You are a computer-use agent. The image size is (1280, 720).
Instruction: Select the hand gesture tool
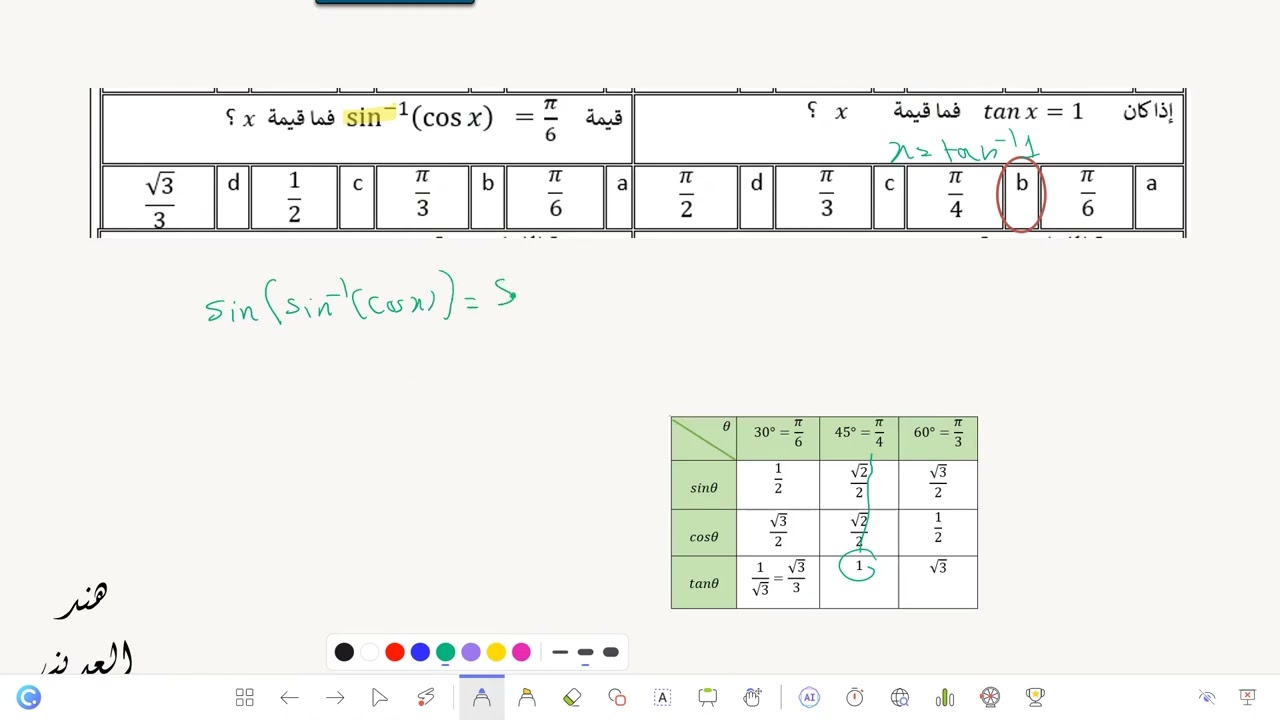pos(753,698)
